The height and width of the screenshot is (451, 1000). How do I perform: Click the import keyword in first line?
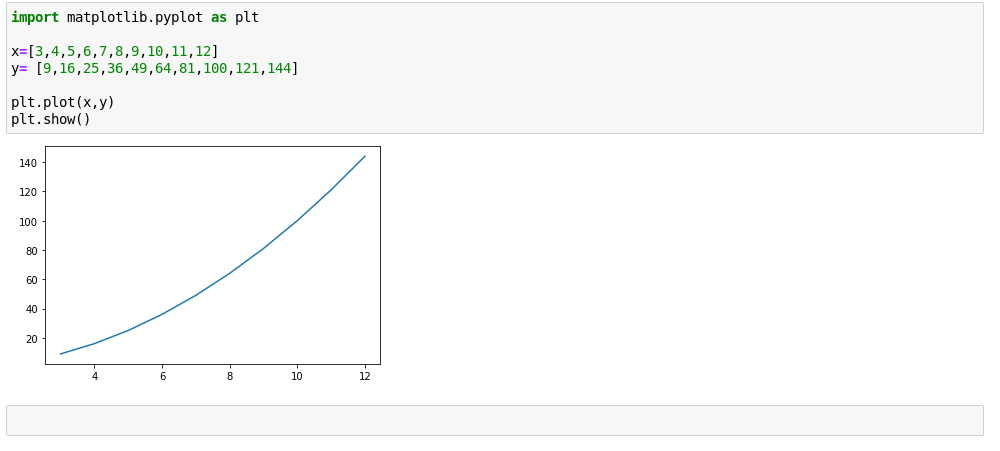(35, 17)
